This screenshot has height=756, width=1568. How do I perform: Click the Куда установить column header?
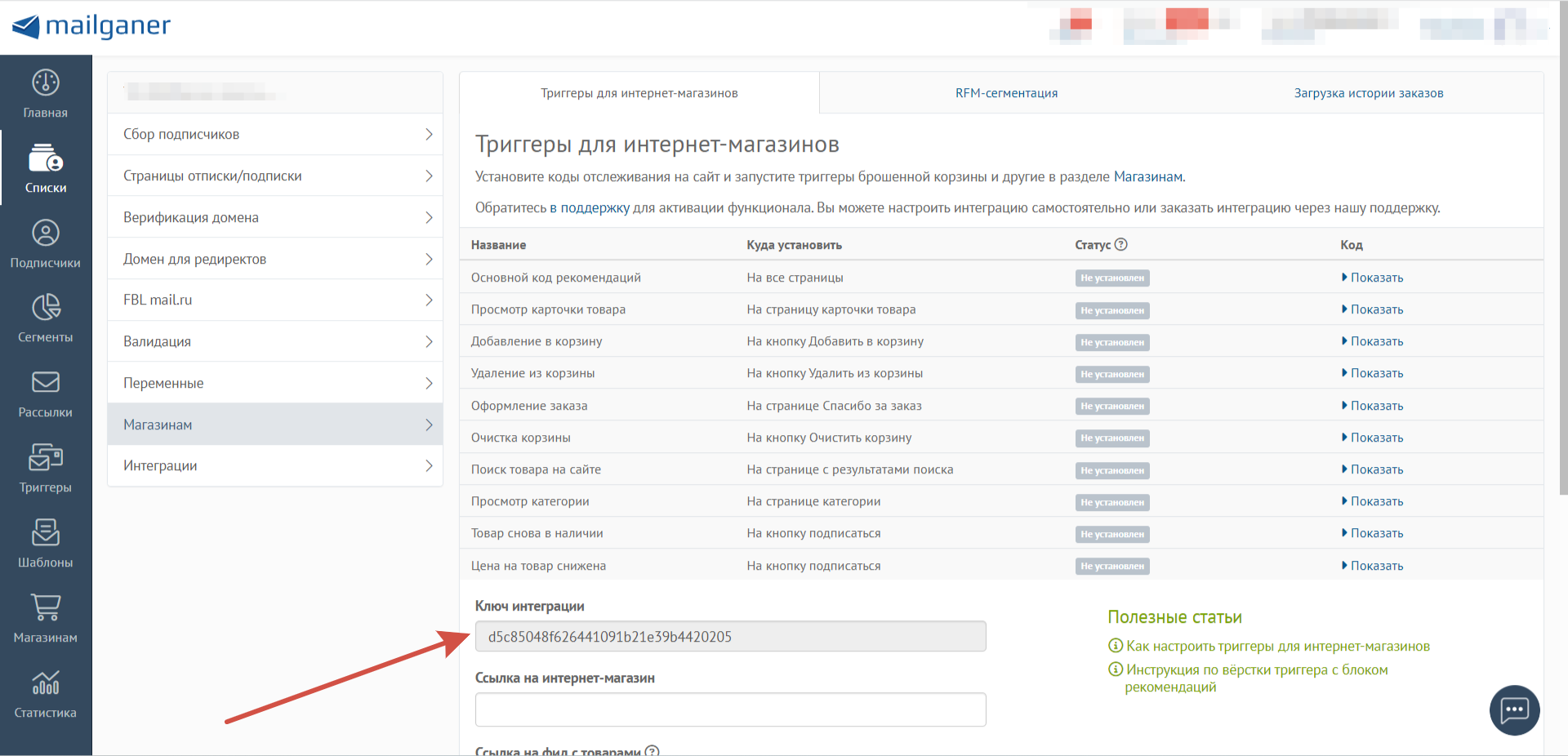(794, 245)
